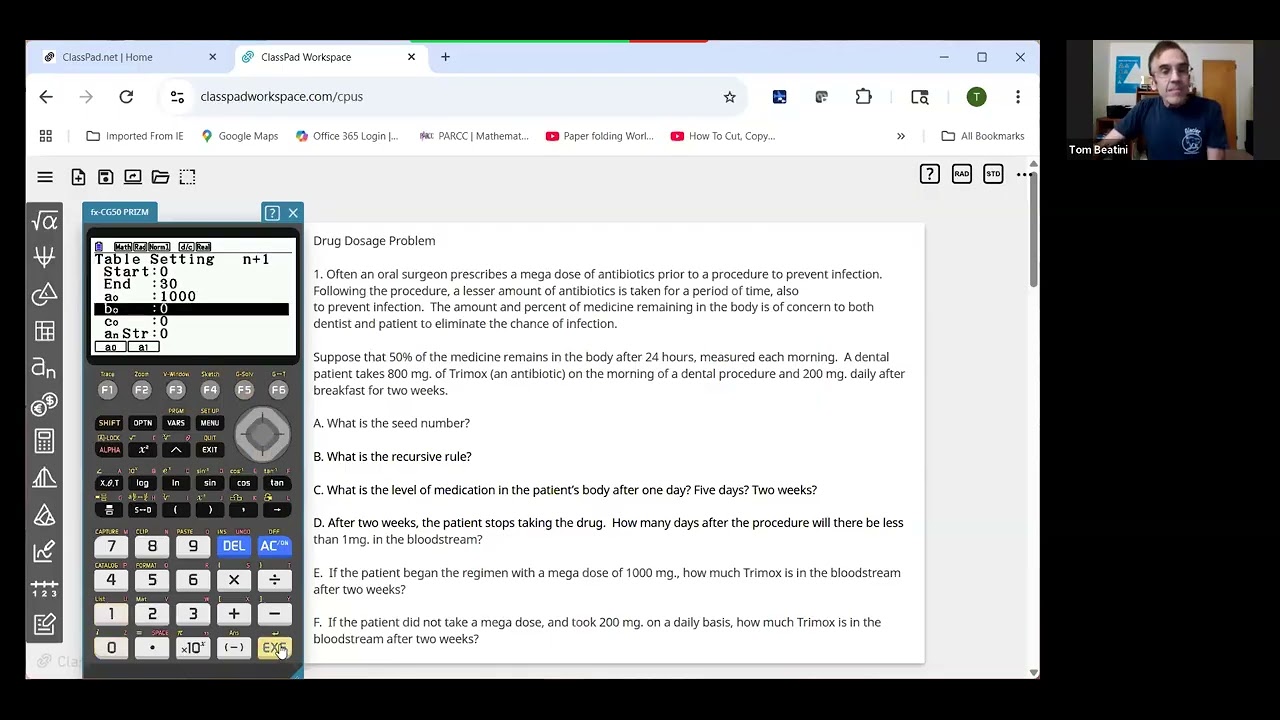The height and width of the screenshot is (720, 1280).
Task: Open the folder icon in toolbar
Action: pyautogui.click(x=160, y=177)
